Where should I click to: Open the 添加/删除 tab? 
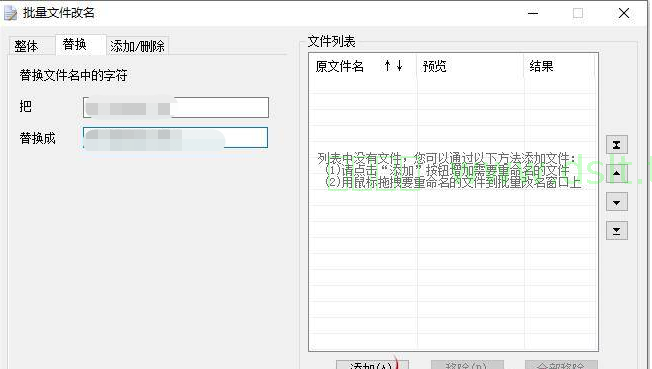click(x=138, y=46)
